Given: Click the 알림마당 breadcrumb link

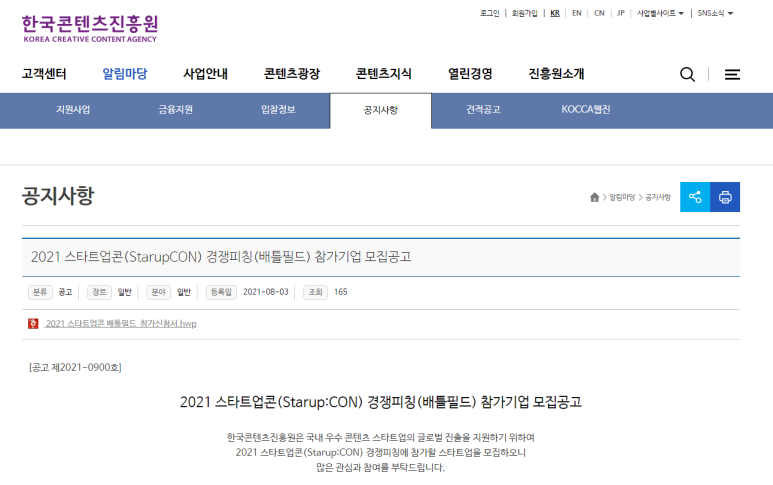Looking at the screenshot, I should coord(622,197).
